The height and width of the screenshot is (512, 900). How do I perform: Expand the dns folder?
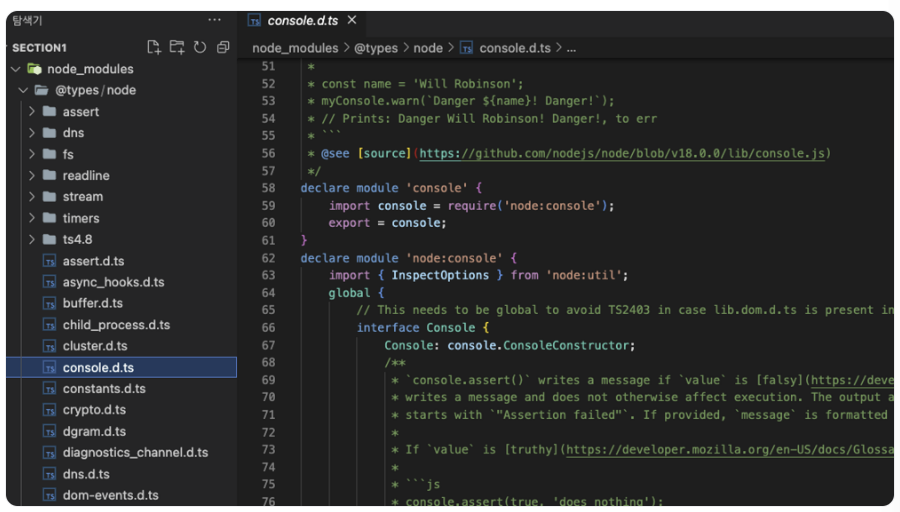[x=32, y=133]
